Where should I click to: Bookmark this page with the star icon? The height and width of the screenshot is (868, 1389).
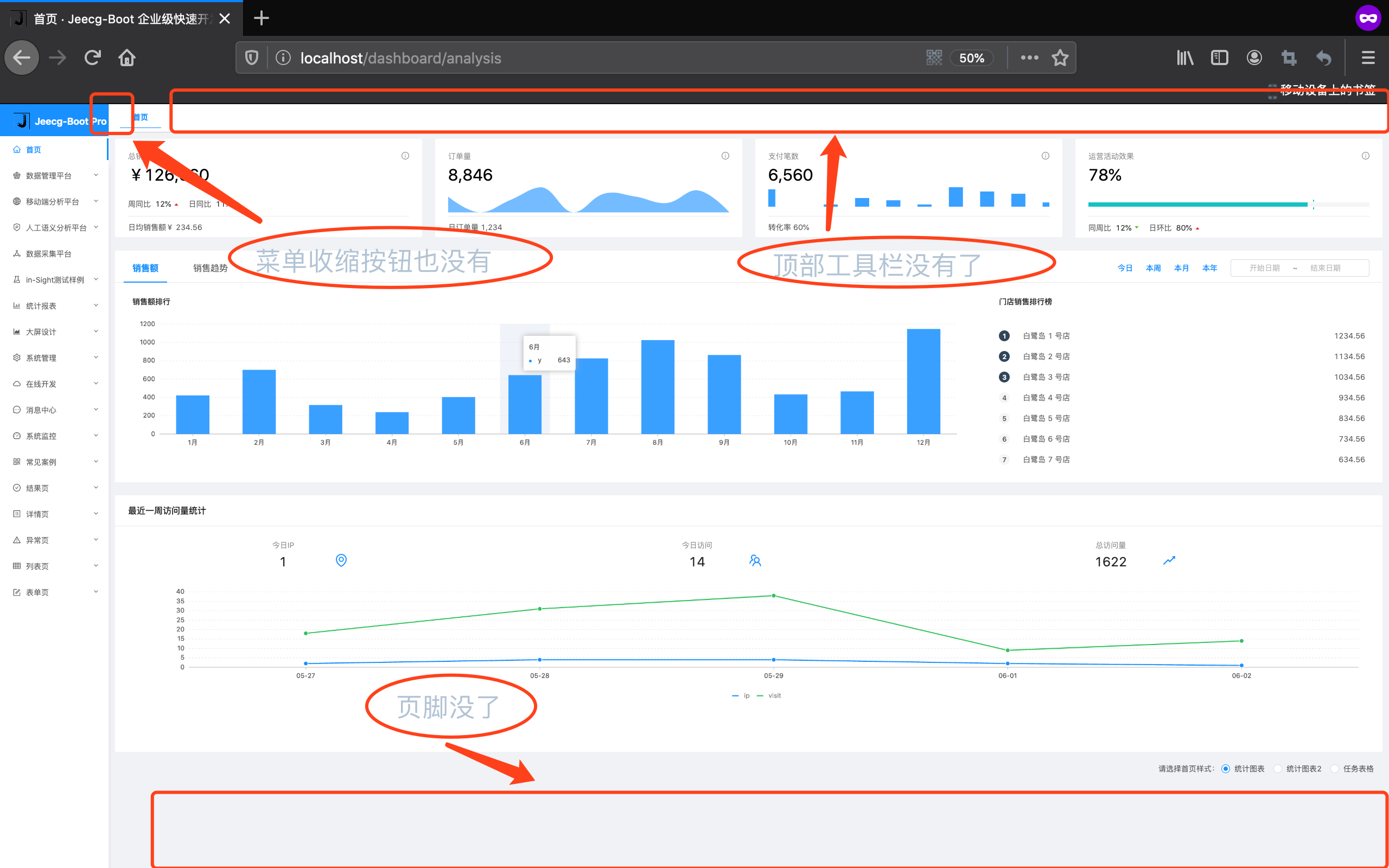point(1060,58)
